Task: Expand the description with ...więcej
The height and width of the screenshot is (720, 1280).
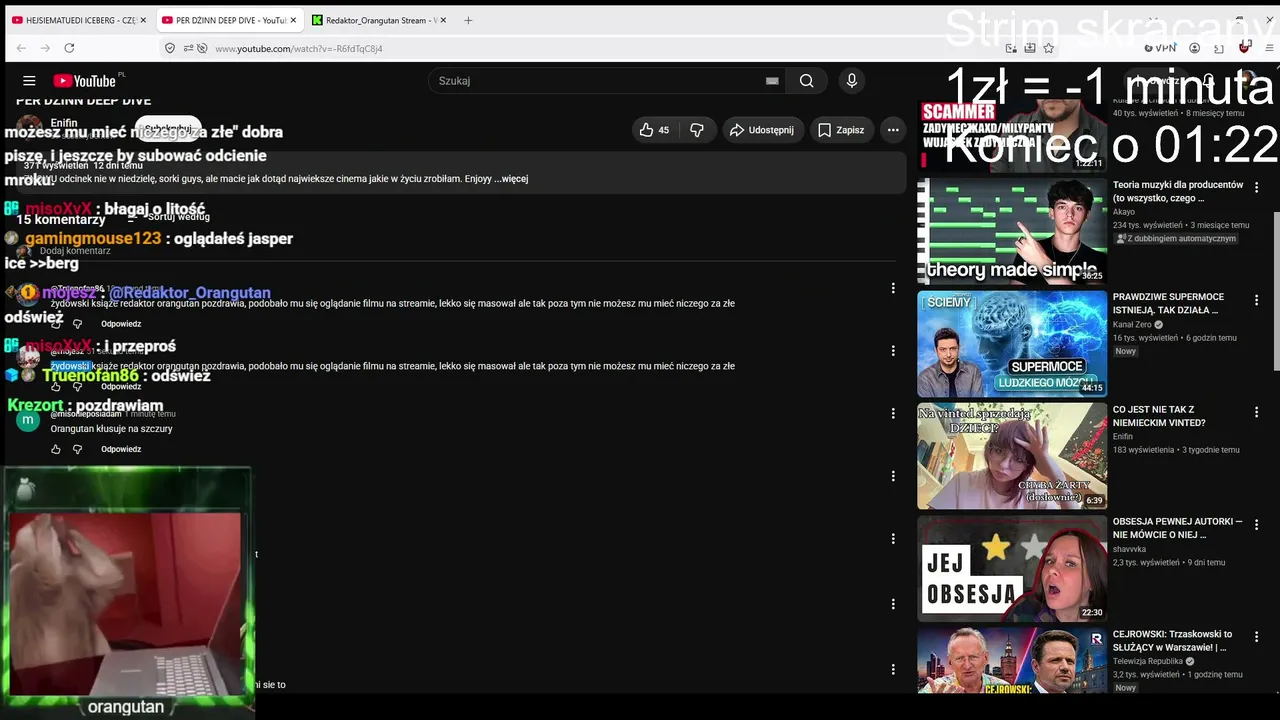Action: 511,179
